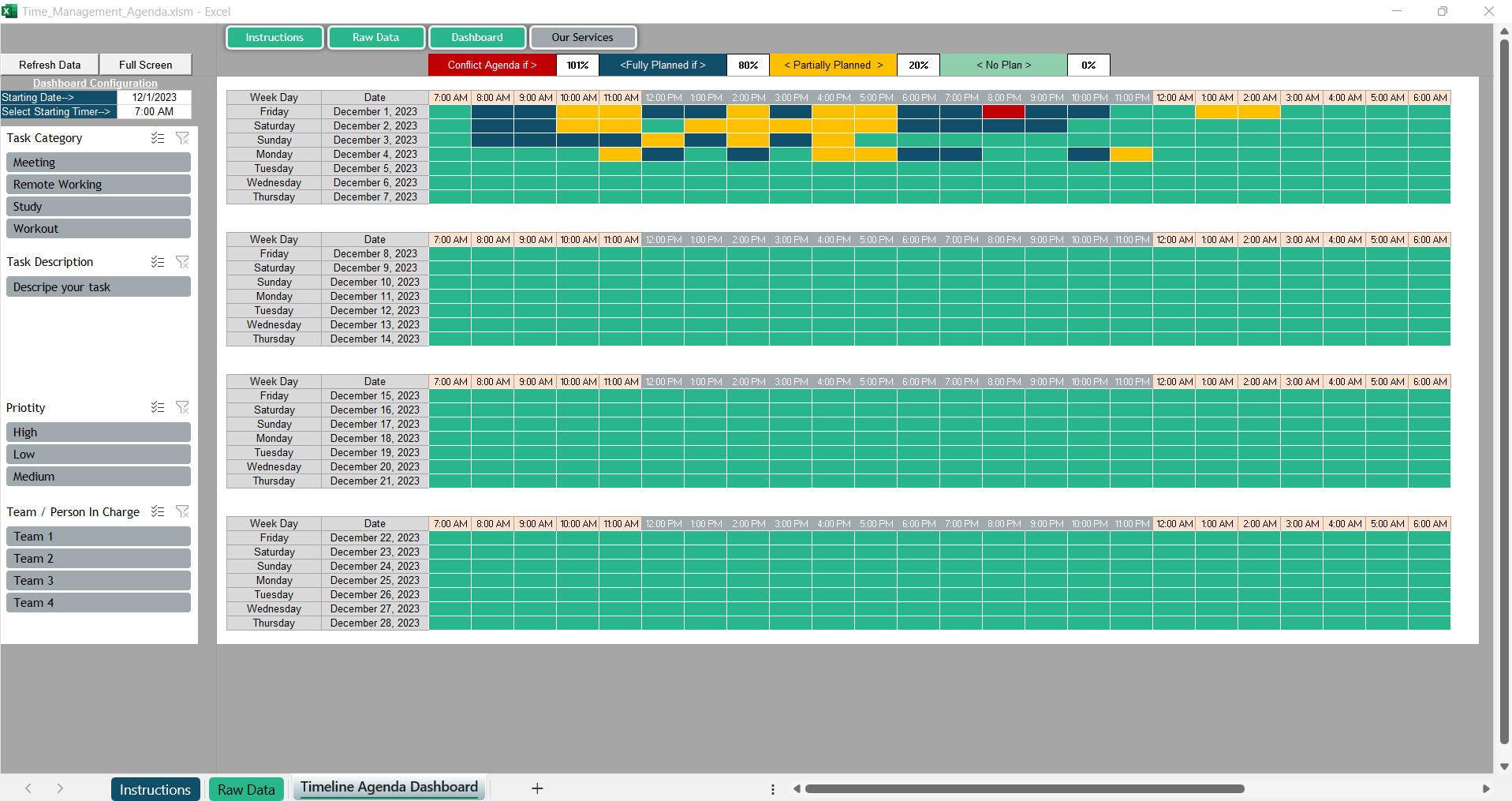The height and width of the screenshot is (801, 1512).
Task: Toggle multi-select in Task Description slicer
Action: click(x=158, y=262)
